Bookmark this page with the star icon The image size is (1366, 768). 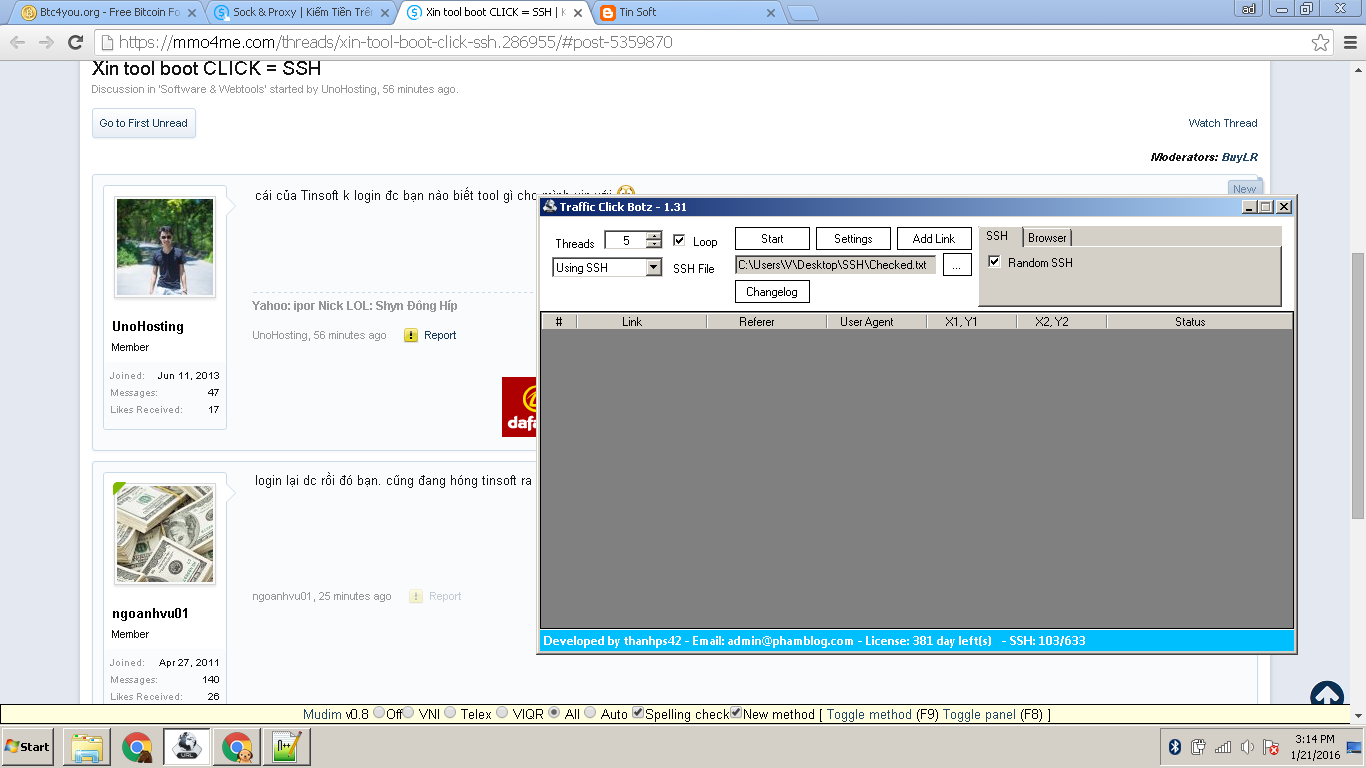click(1321, 42)
